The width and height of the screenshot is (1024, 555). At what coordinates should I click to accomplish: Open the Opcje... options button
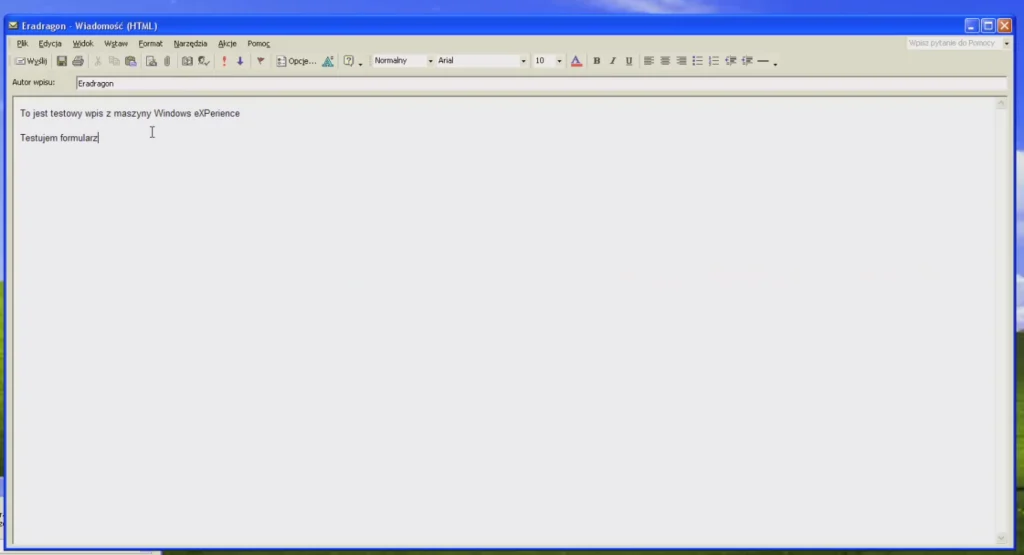tap(296, 61)
